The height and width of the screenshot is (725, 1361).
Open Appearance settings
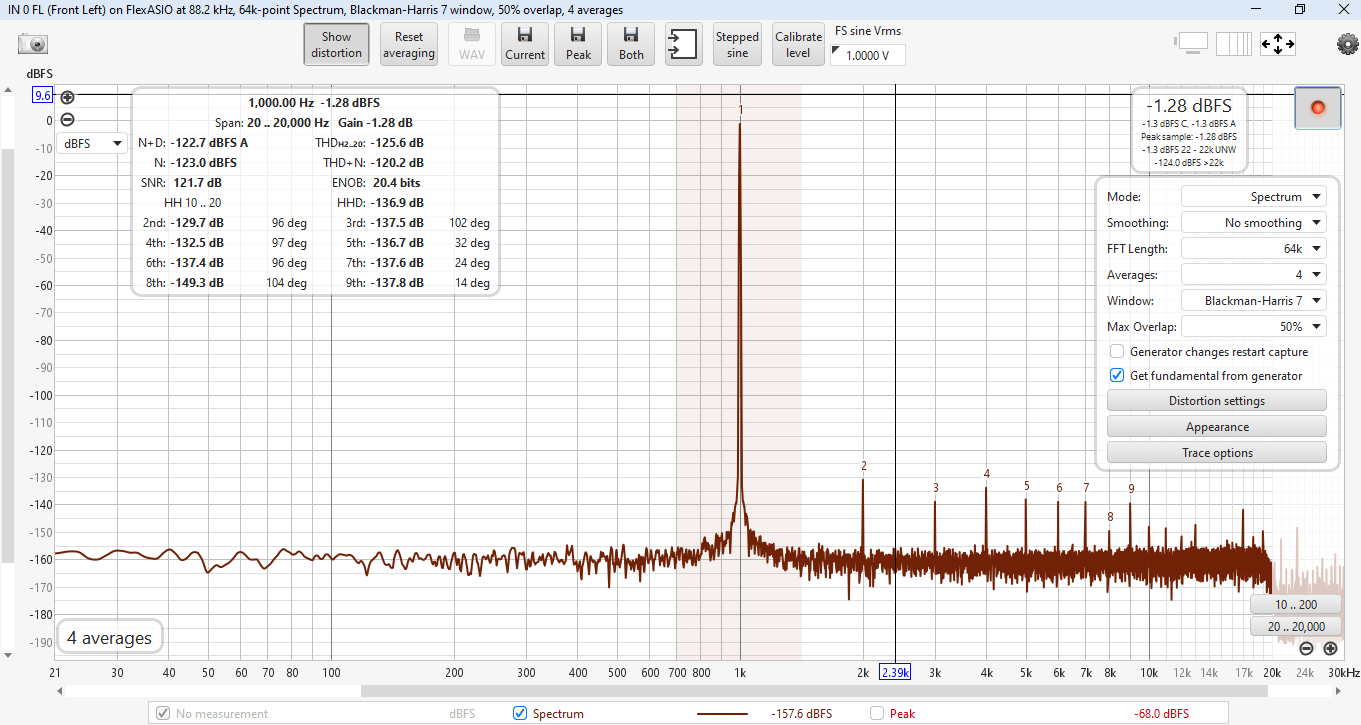tap(1217, 427)
